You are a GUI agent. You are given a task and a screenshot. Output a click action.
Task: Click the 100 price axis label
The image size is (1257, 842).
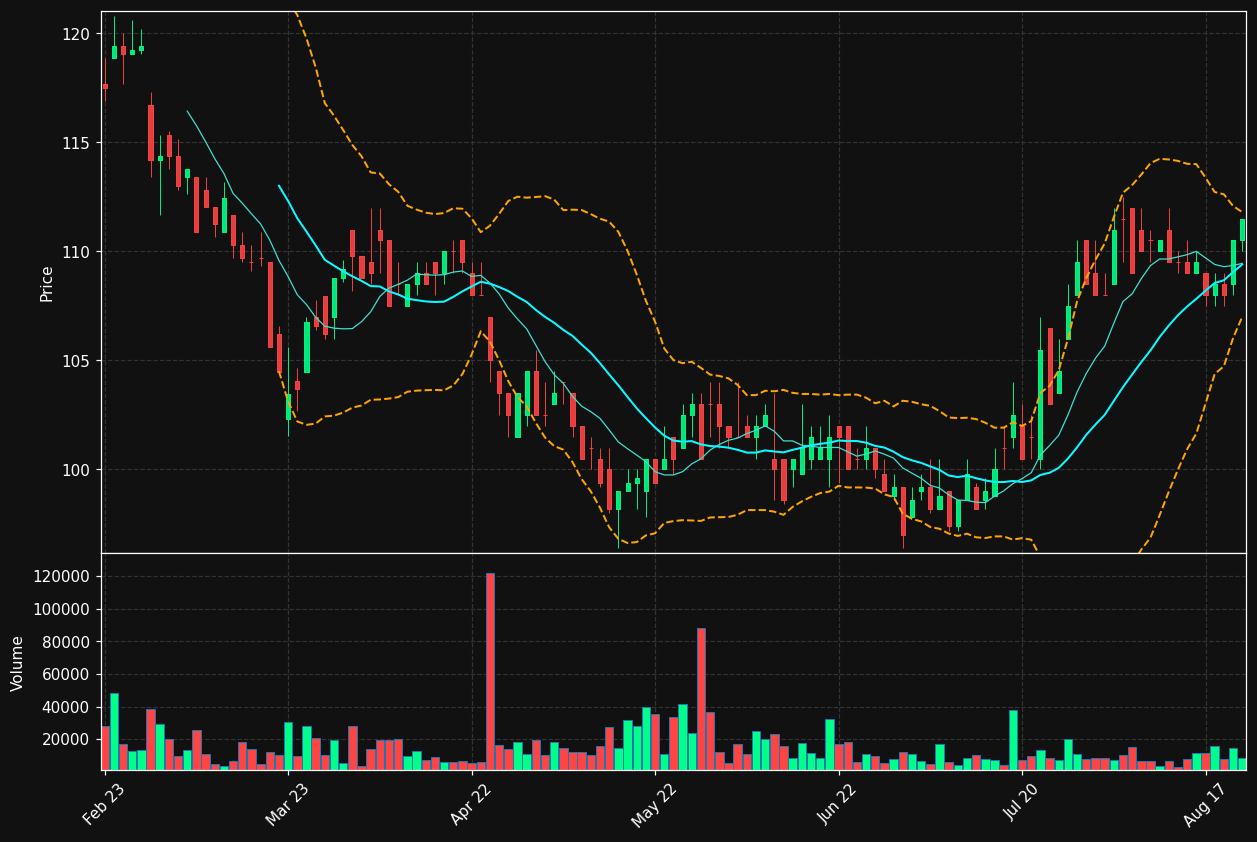pyautogui.click(x=77, y=470)
